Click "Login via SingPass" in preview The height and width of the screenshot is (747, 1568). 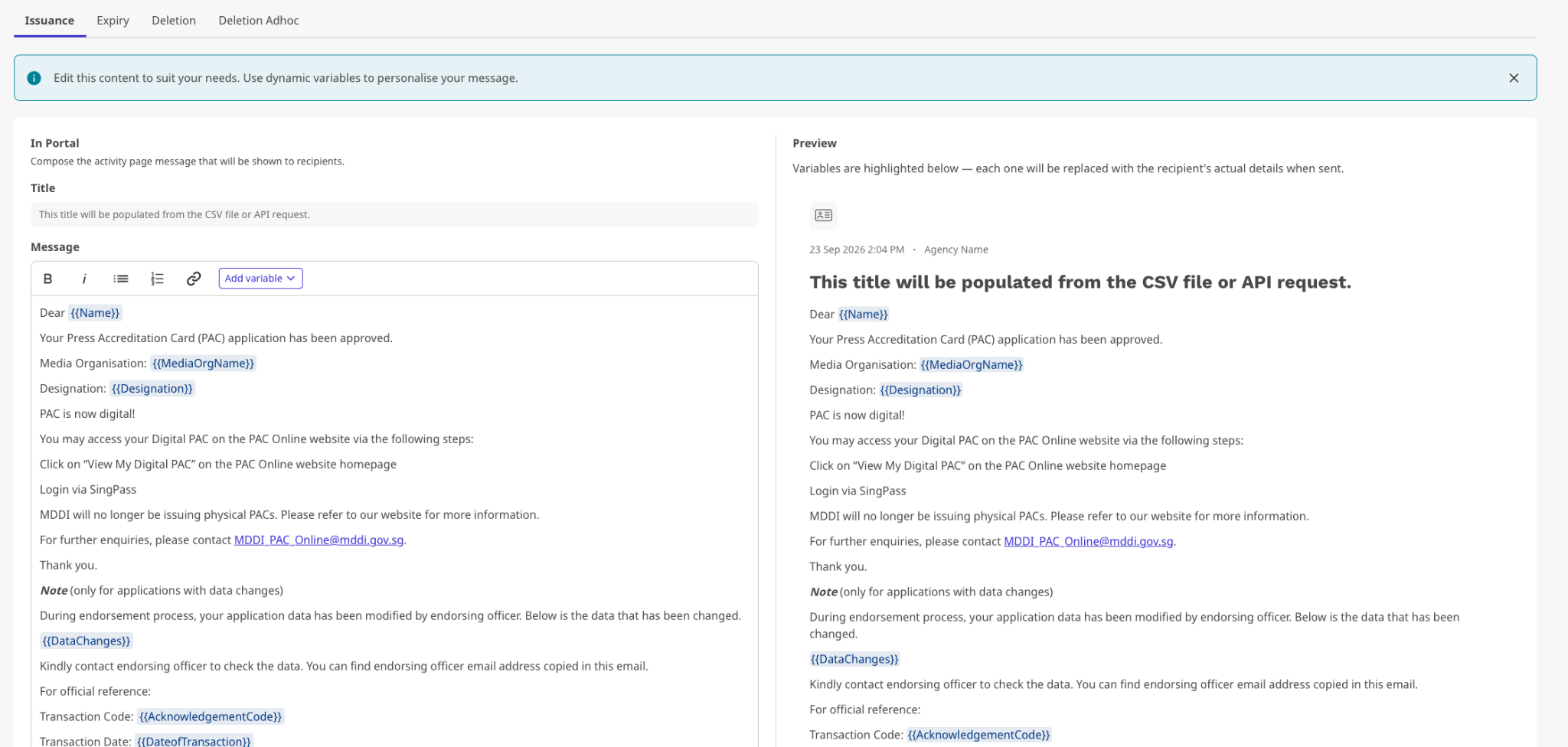(857, 491)
